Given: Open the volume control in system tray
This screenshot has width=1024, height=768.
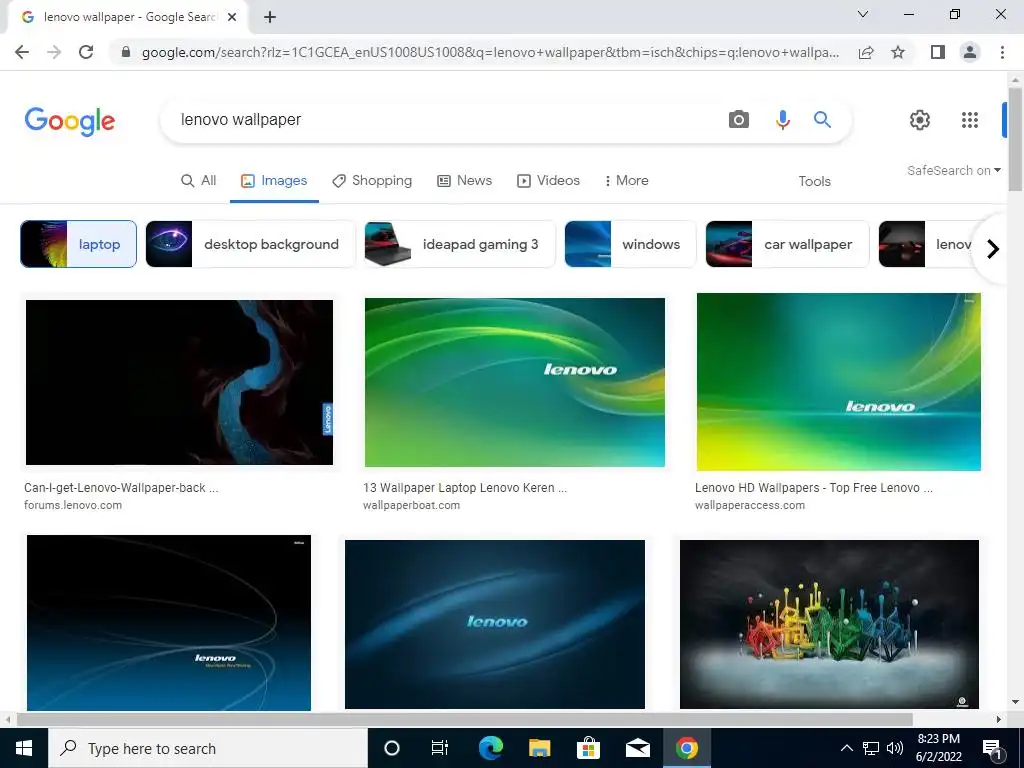Looking at the screenshot, I should pyautogui.click(x=895, y=748).
